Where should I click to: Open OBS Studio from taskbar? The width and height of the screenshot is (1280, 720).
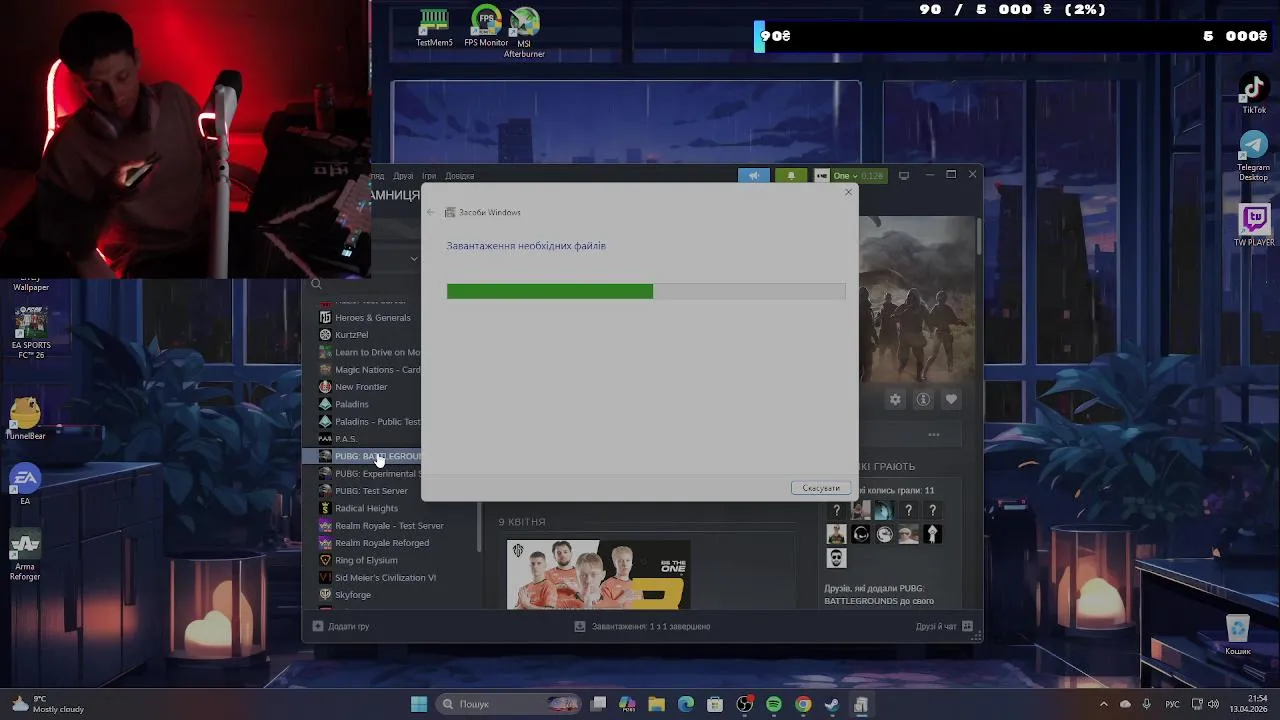[745, 704]
